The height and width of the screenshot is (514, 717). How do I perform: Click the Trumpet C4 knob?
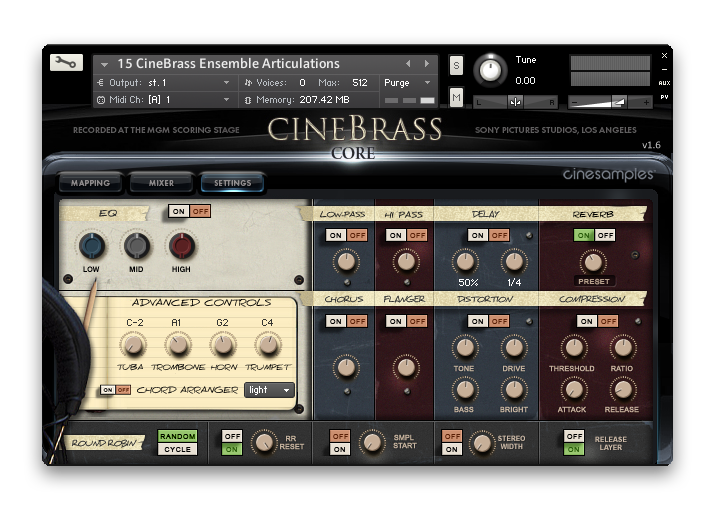pyautogui.click(x=268, y=345)
